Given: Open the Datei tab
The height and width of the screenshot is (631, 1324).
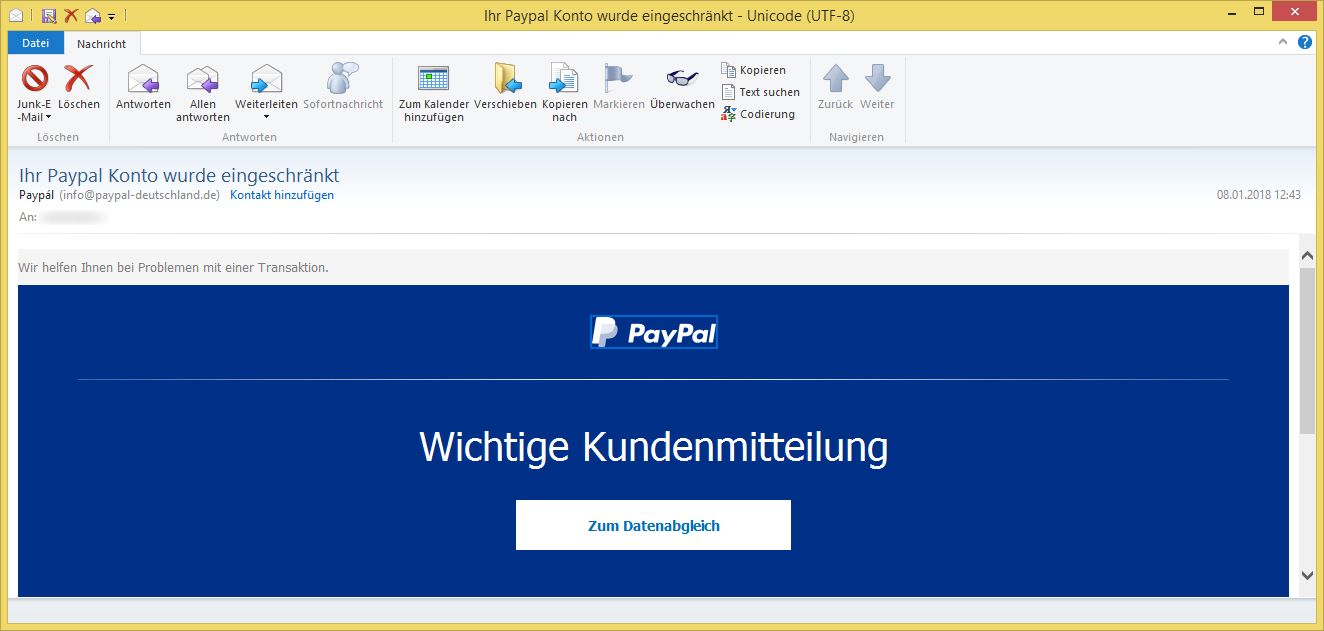Looking at the screenshot, I should (x=36, y=43).
